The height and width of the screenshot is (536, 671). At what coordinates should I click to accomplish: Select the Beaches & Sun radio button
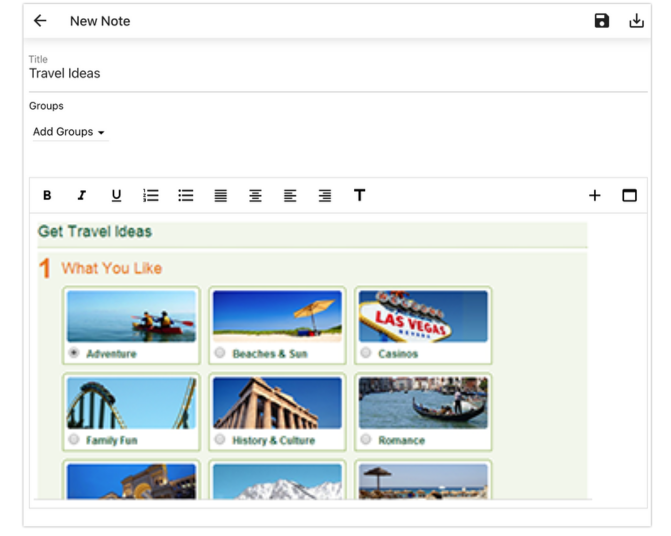[220, 353]
